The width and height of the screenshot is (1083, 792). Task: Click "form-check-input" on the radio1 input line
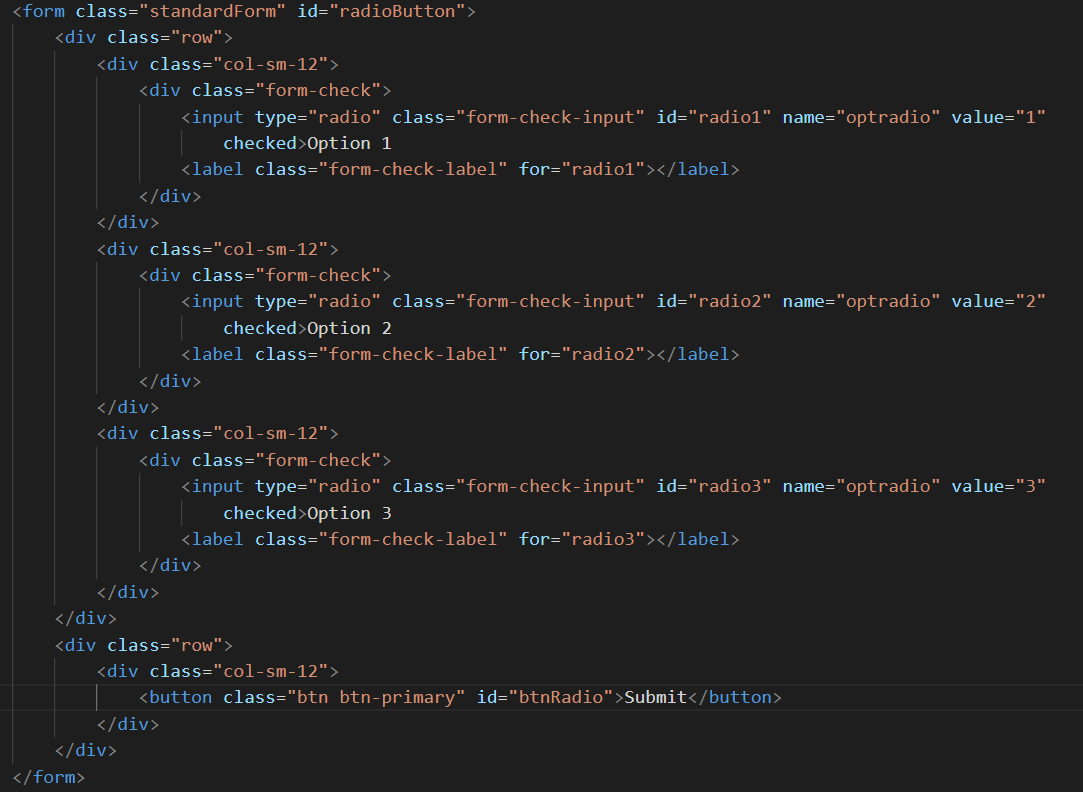[x=550, y=117]
